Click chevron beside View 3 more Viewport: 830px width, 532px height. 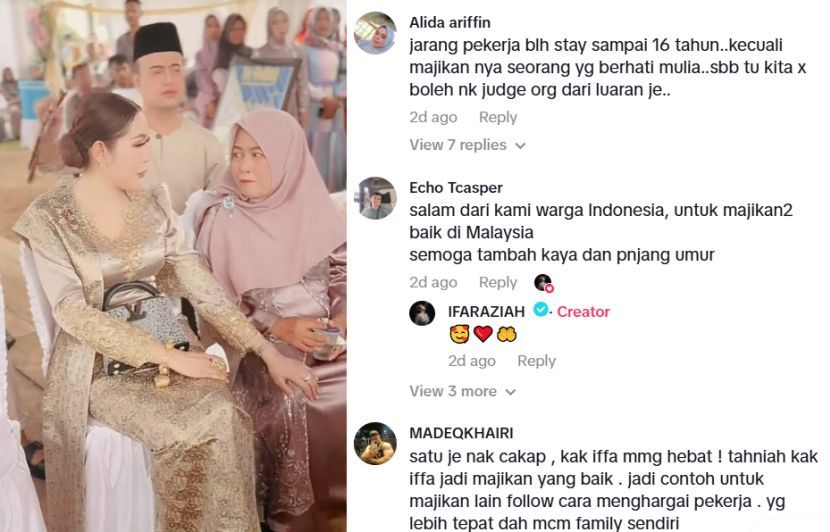point(510,392)
